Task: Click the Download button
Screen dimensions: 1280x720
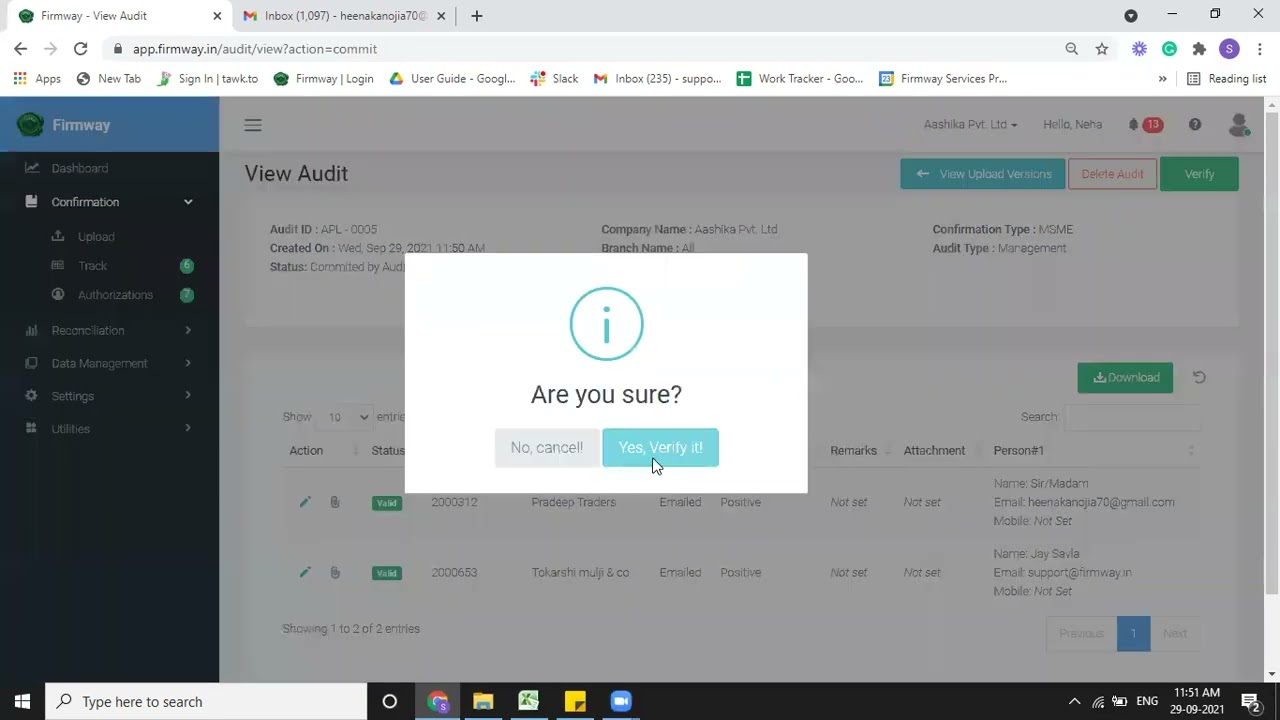Action: click(x=1125, y=377)
